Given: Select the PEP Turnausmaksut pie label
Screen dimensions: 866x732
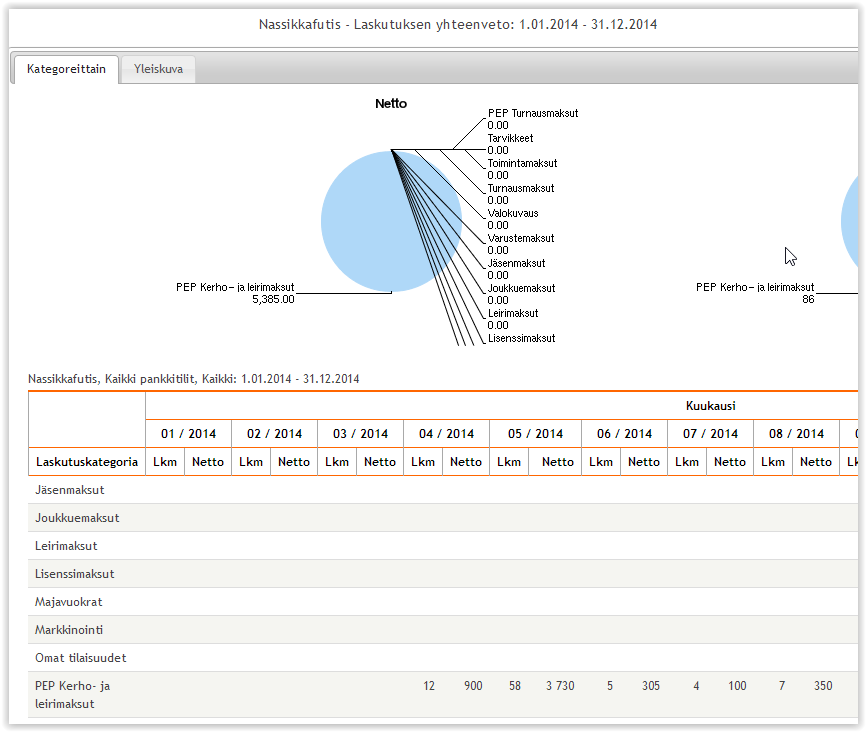Looking at the screenshot, I should pos(533,113).
